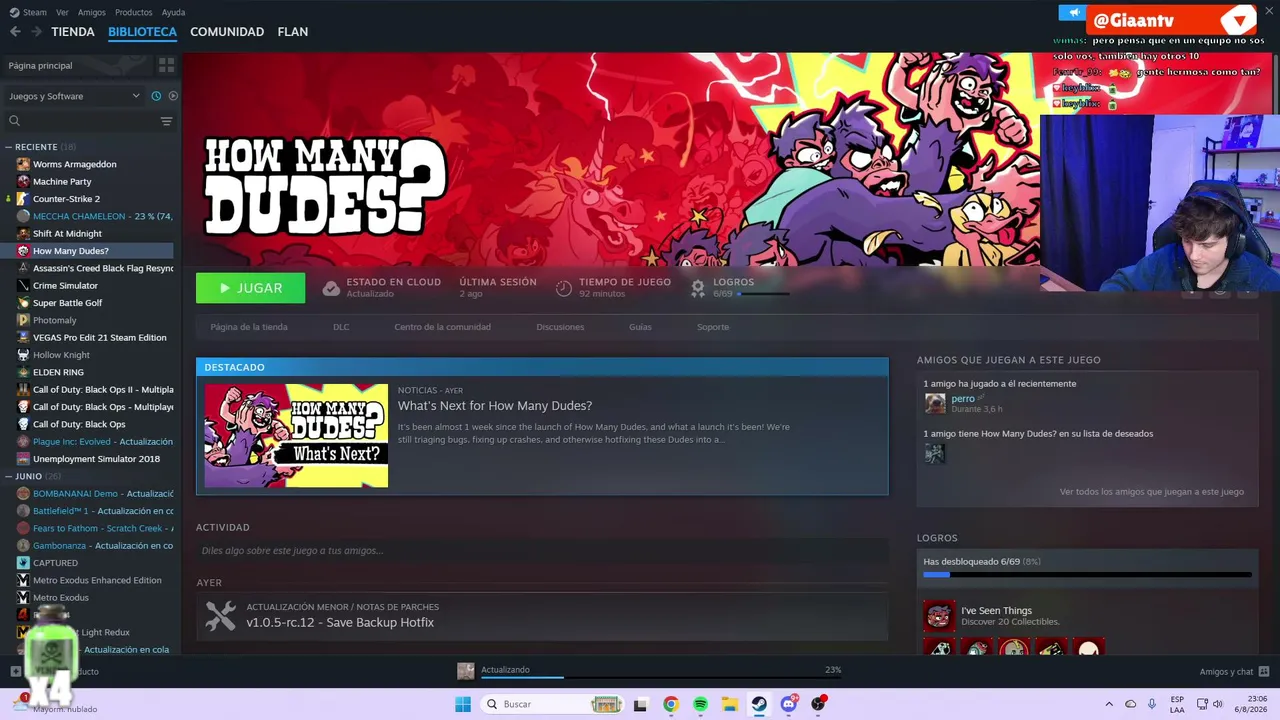Click the wishlist friend's avatar
Screen dimensions: 1280x720
coord(935,454)
